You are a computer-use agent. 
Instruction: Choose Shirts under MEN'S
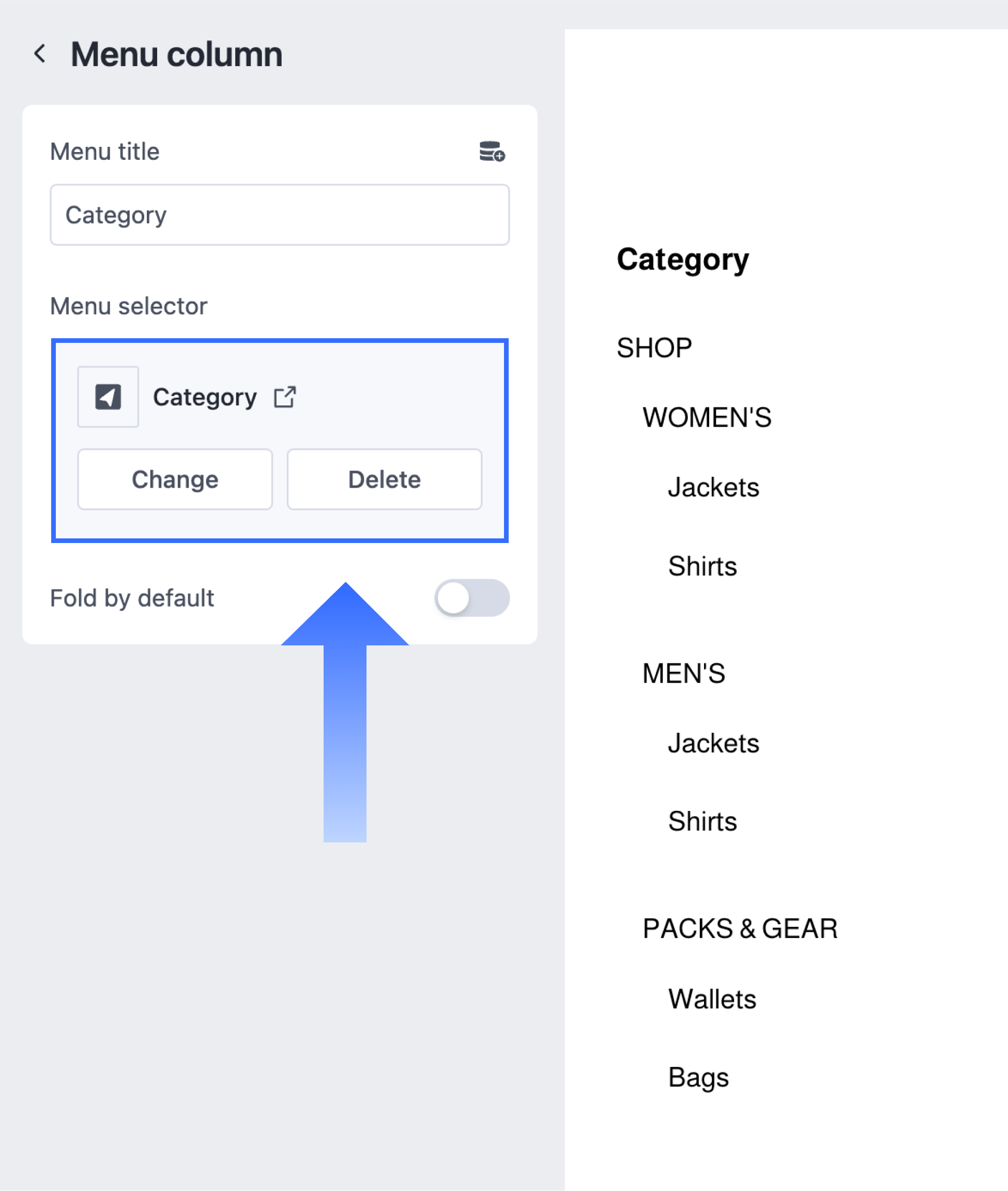coord(702,822)
